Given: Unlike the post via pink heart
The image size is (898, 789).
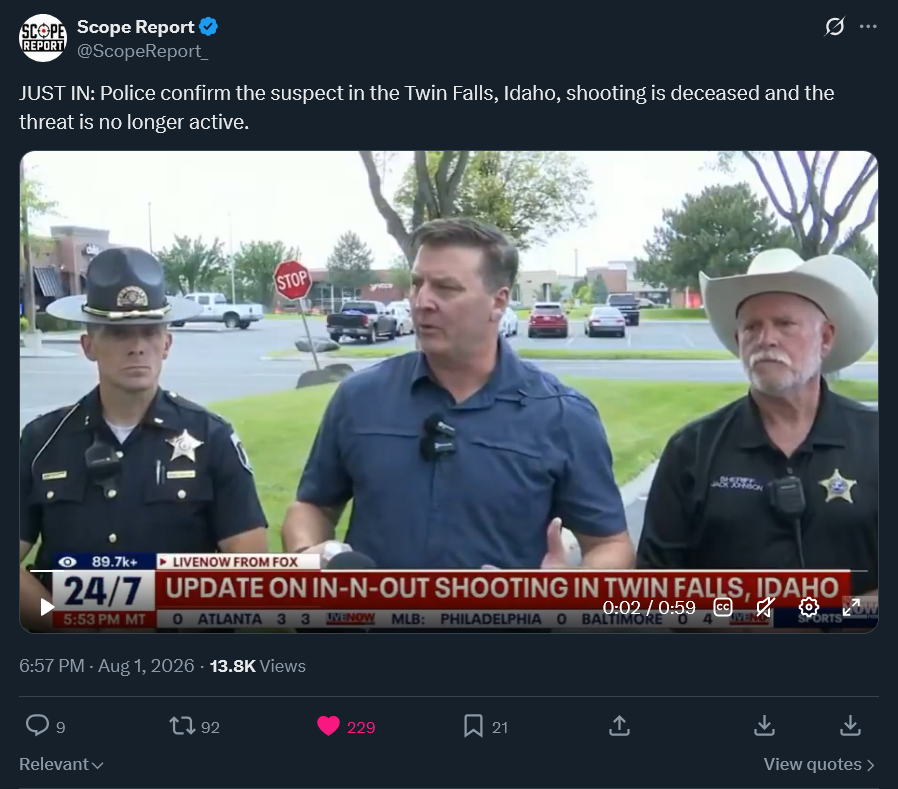Looking at the screenshot, I should (328, 726).
